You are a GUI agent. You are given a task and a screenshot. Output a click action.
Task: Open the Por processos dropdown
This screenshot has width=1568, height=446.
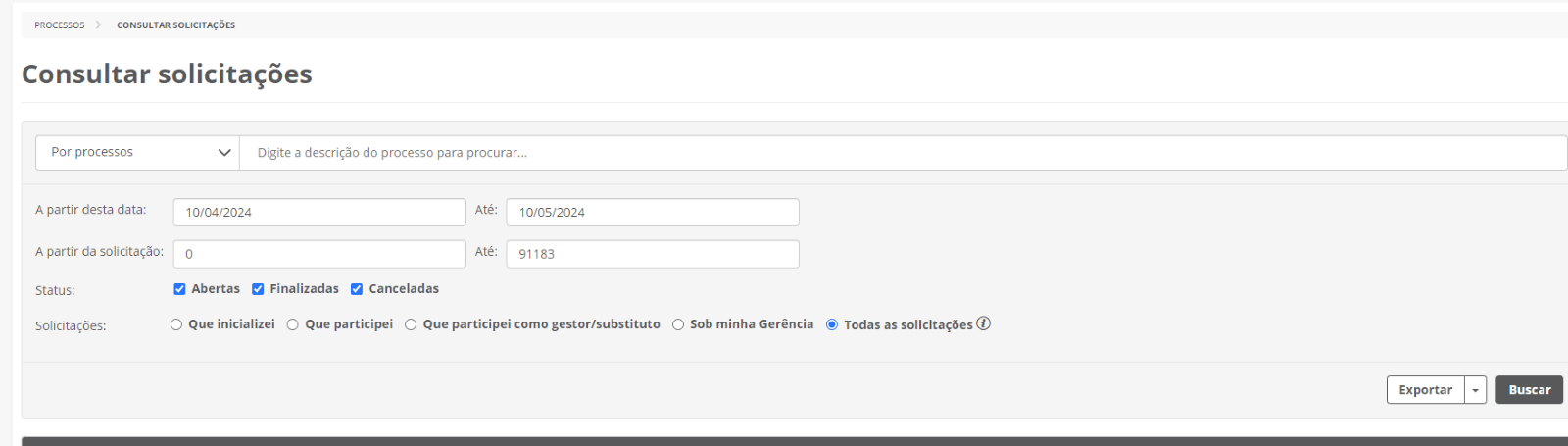click(x=138, y=153)
